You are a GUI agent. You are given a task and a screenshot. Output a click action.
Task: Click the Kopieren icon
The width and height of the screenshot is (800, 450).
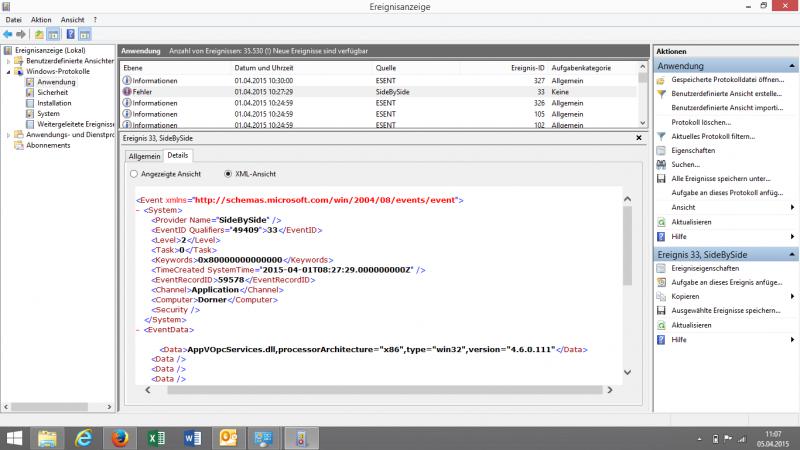click(661, 296)
